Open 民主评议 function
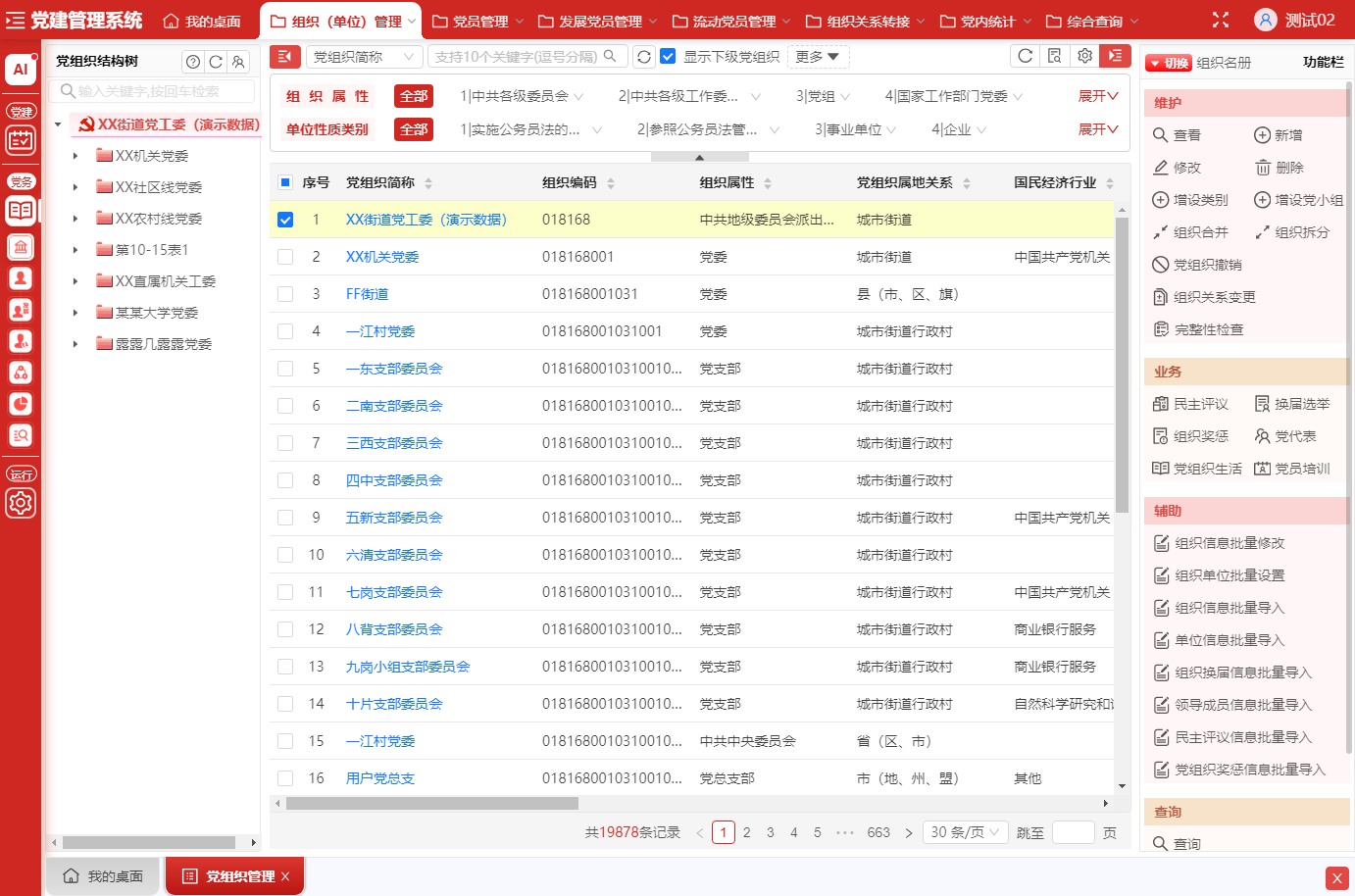The height and width of the screenshot is (896, 1355). [x=1190, y=404]
